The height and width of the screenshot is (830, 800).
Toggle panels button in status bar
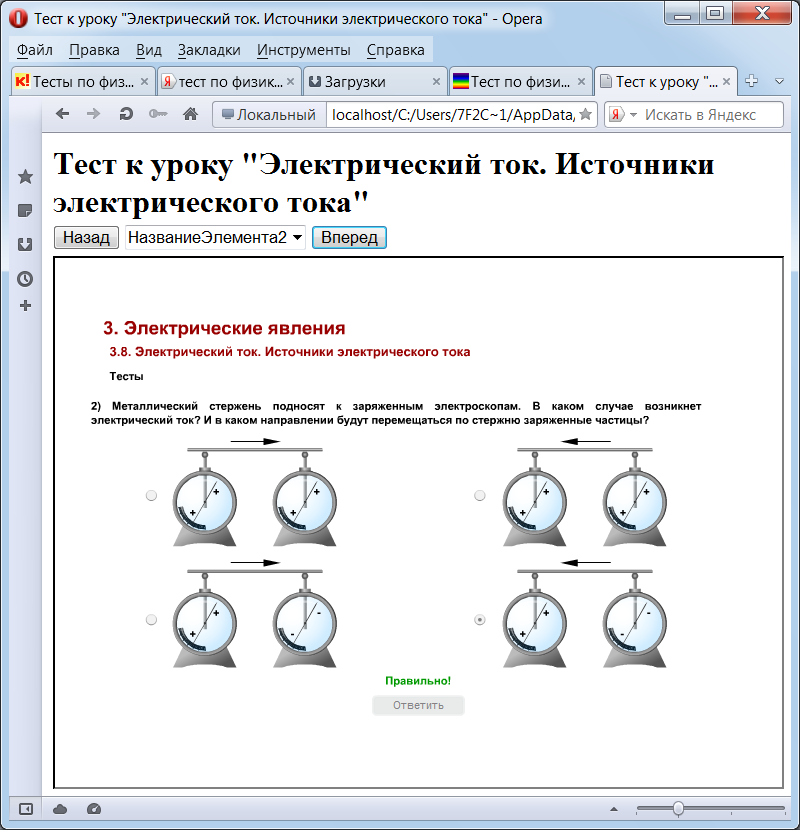25,809
